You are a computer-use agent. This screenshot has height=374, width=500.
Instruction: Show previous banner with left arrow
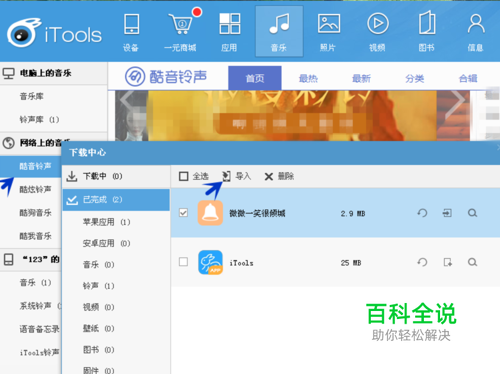point(127,100)
